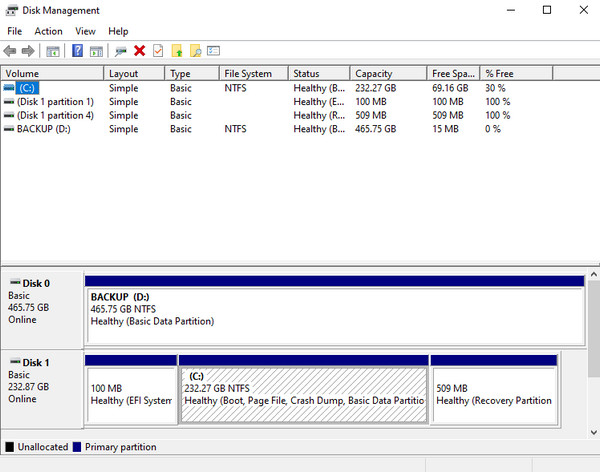This screenshot has width=600, height=472.
Task: Sort by the Layout column header
Action: [134, 73]
